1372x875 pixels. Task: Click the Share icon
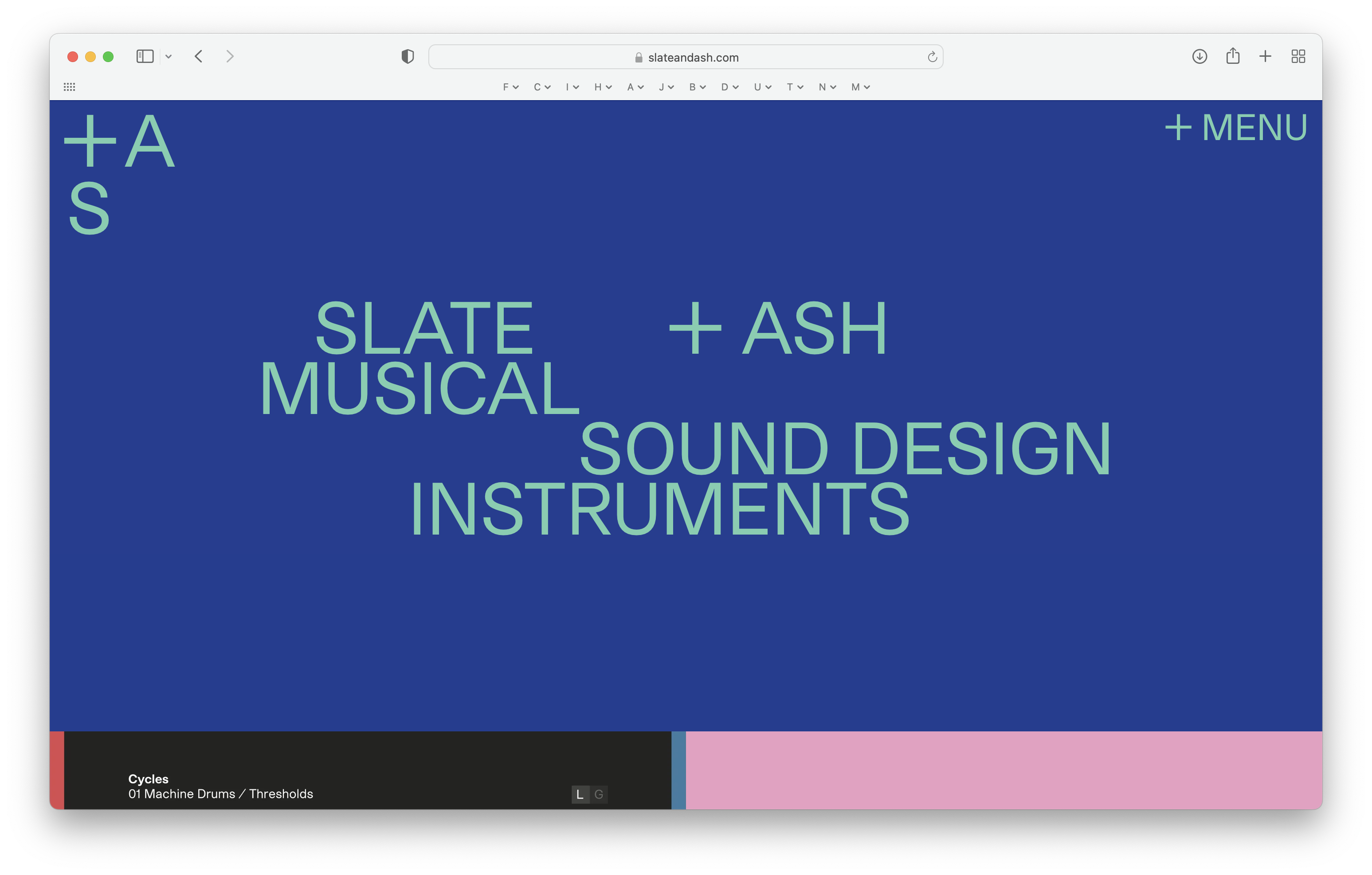point(1232,56)
